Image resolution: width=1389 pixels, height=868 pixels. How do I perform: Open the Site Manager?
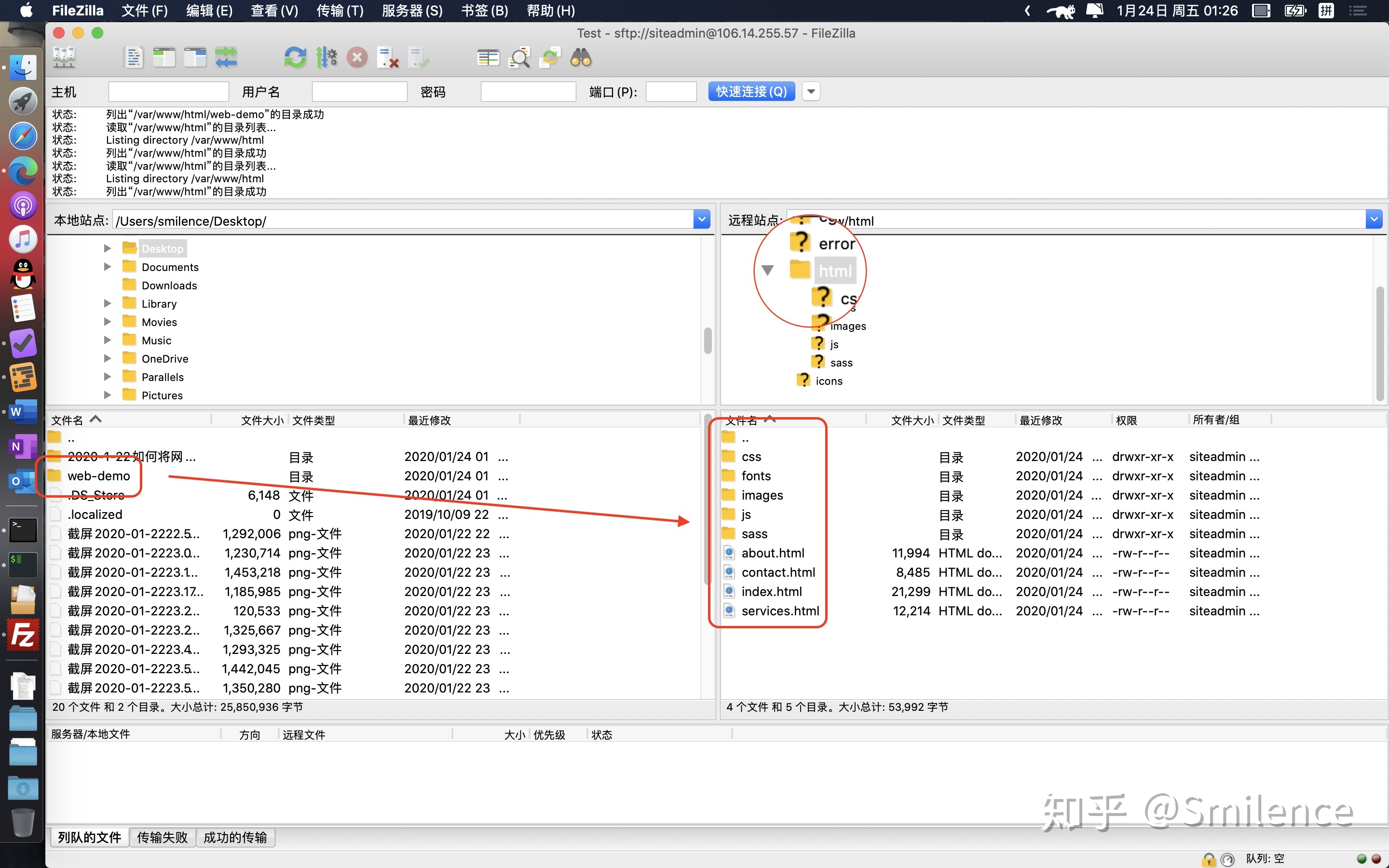coord(63,57)
